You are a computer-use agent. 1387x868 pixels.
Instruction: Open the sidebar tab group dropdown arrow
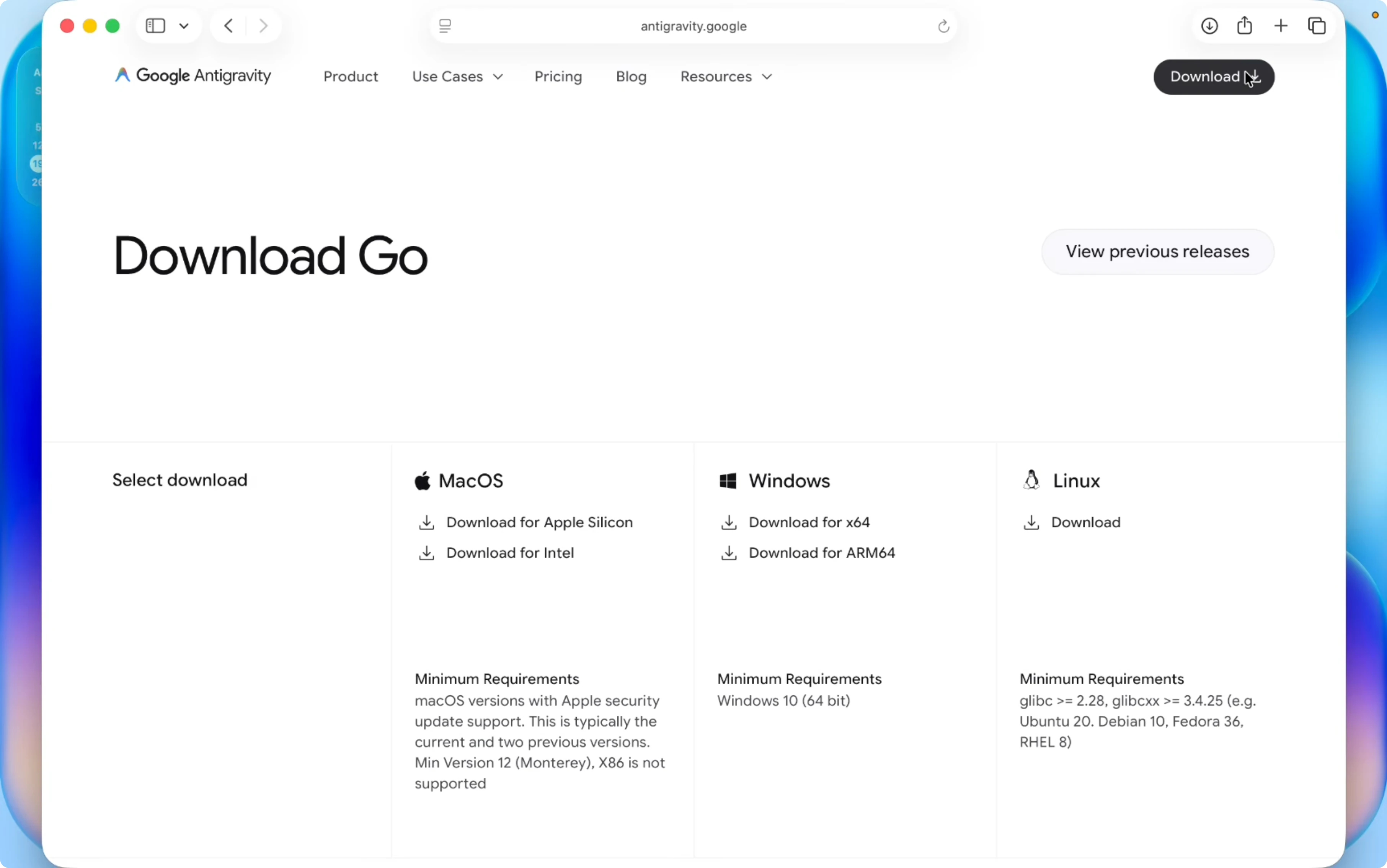tap(184, 26)
